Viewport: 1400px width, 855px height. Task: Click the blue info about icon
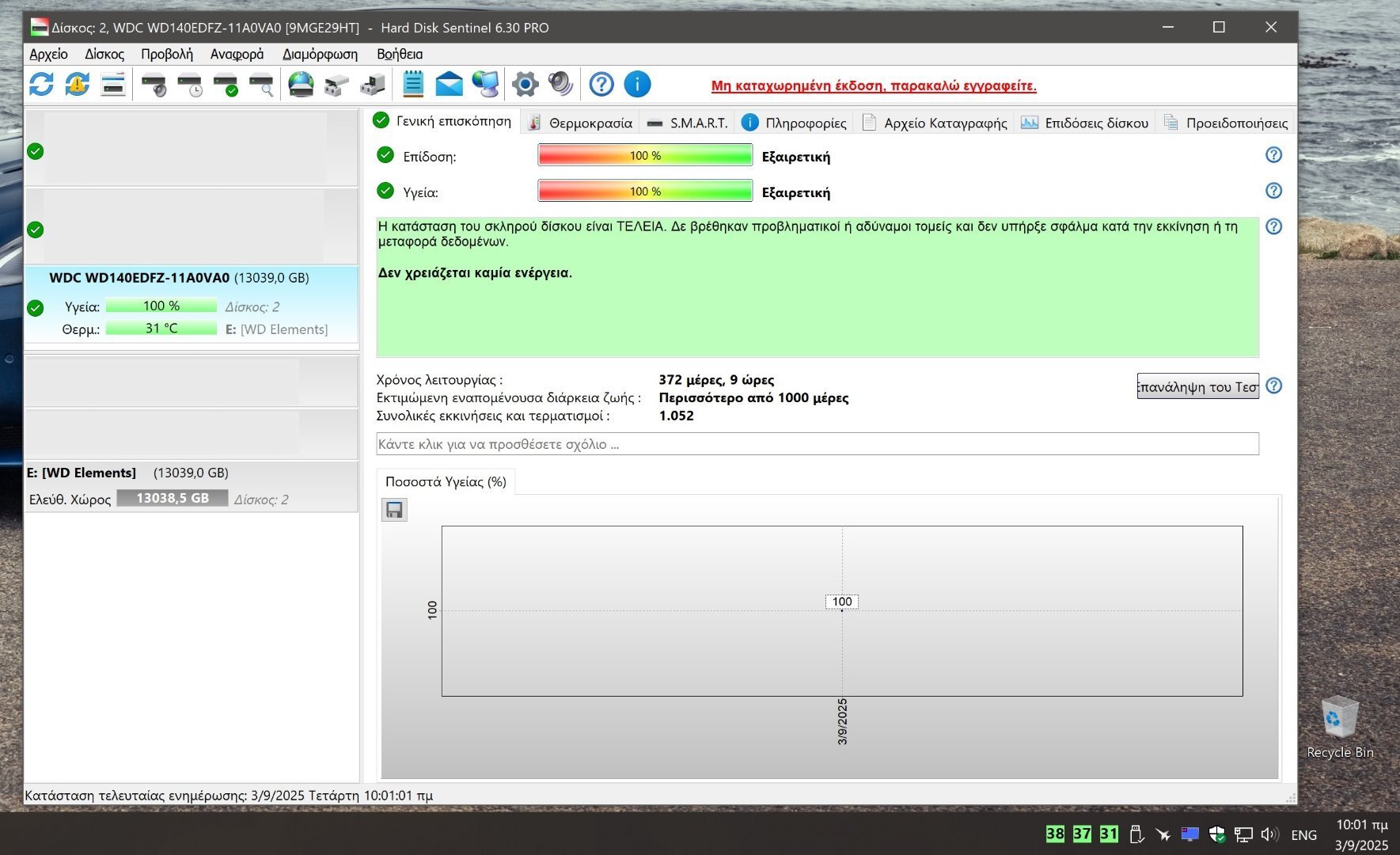click(x=637, y=84)
